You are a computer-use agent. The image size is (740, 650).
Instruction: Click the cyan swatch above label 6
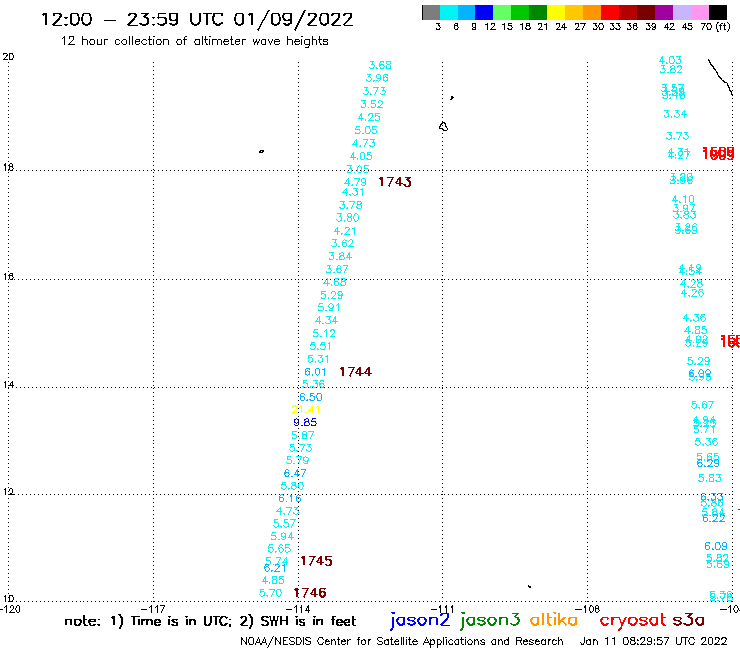click(x=449, y=12)
